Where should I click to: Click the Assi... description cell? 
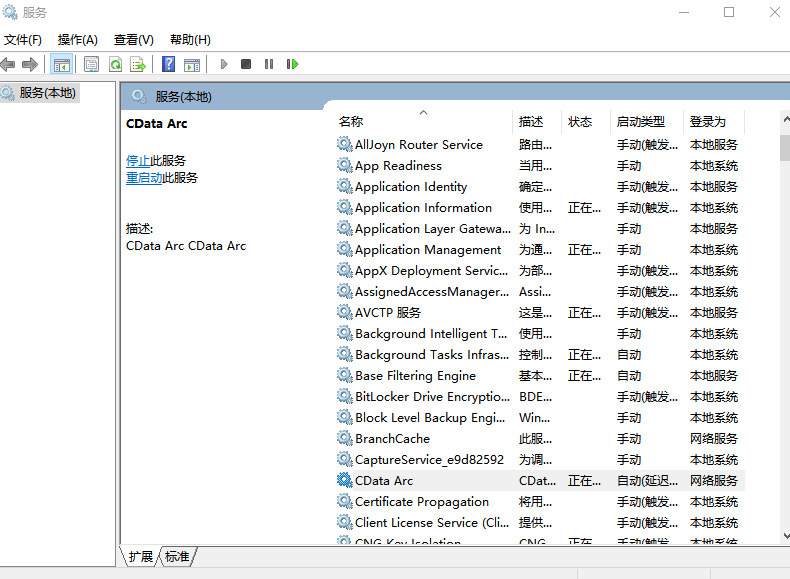pyautogui.click(x=535, y=291)
